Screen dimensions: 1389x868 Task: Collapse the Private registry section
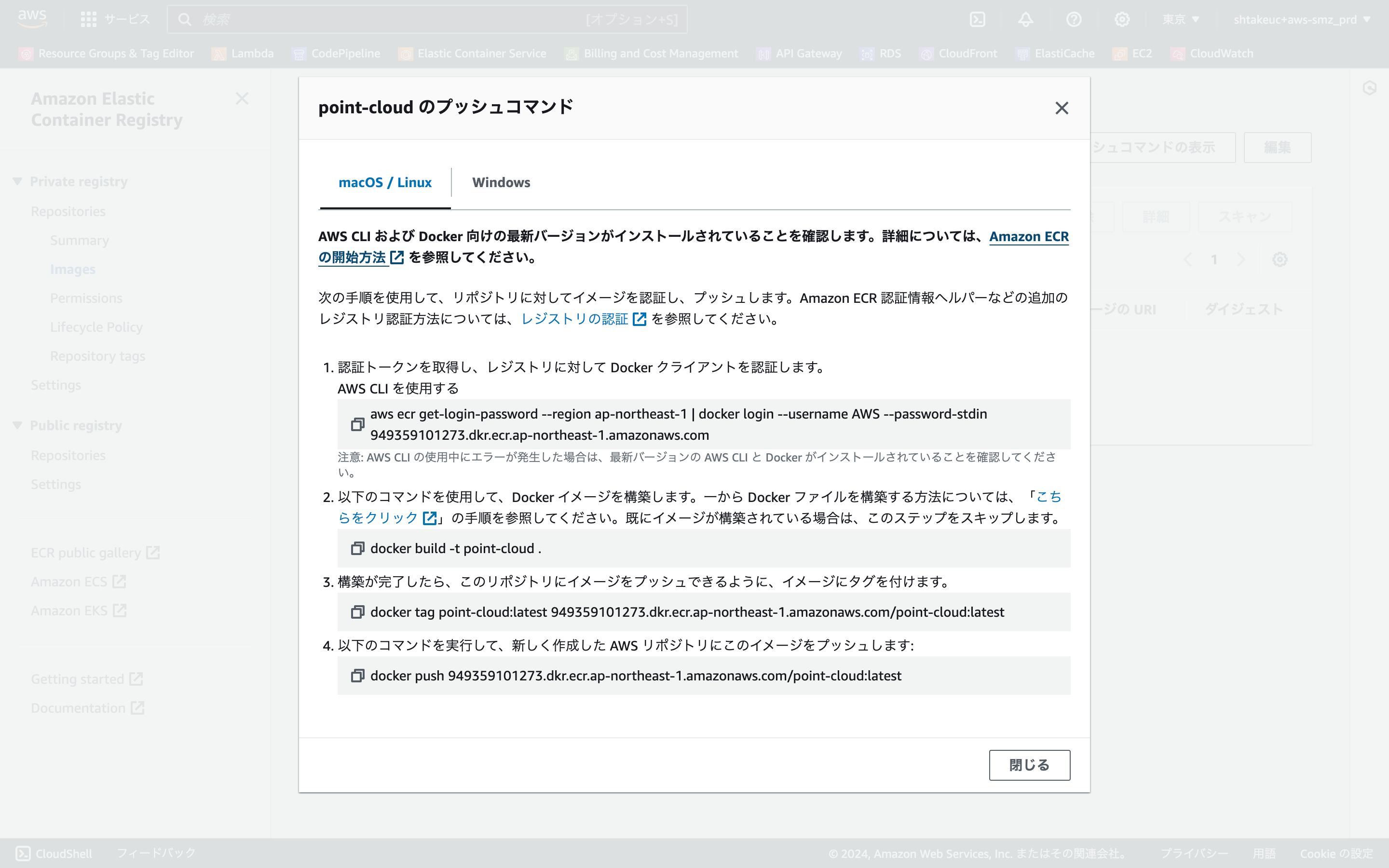17,181
